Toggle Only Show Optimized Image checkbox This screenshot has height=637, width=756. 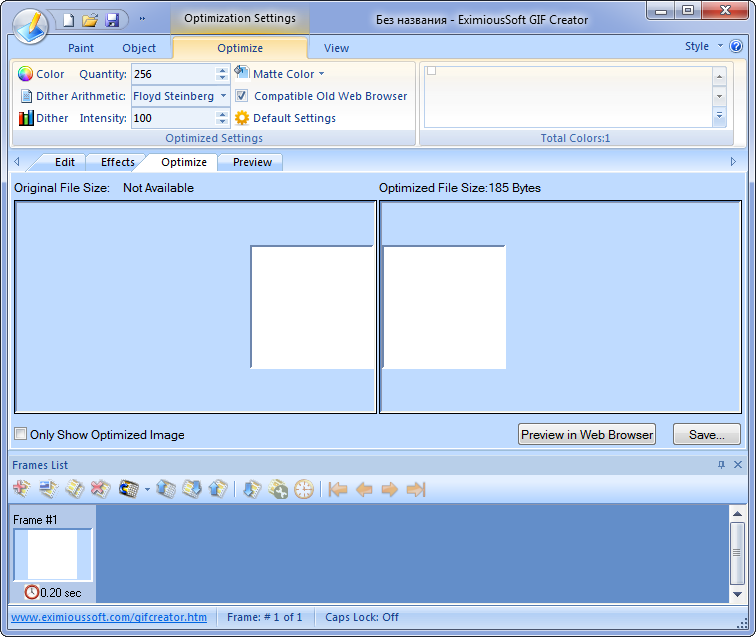point(20,434)
